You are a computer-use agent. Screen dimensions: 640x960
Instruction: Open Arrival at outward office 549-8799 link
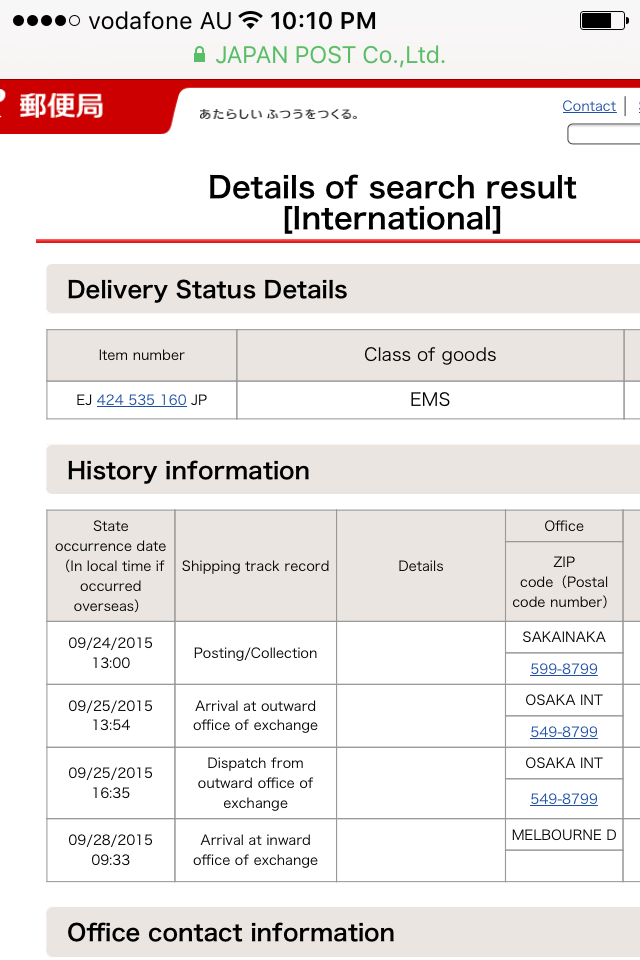[x=564, y=732]
